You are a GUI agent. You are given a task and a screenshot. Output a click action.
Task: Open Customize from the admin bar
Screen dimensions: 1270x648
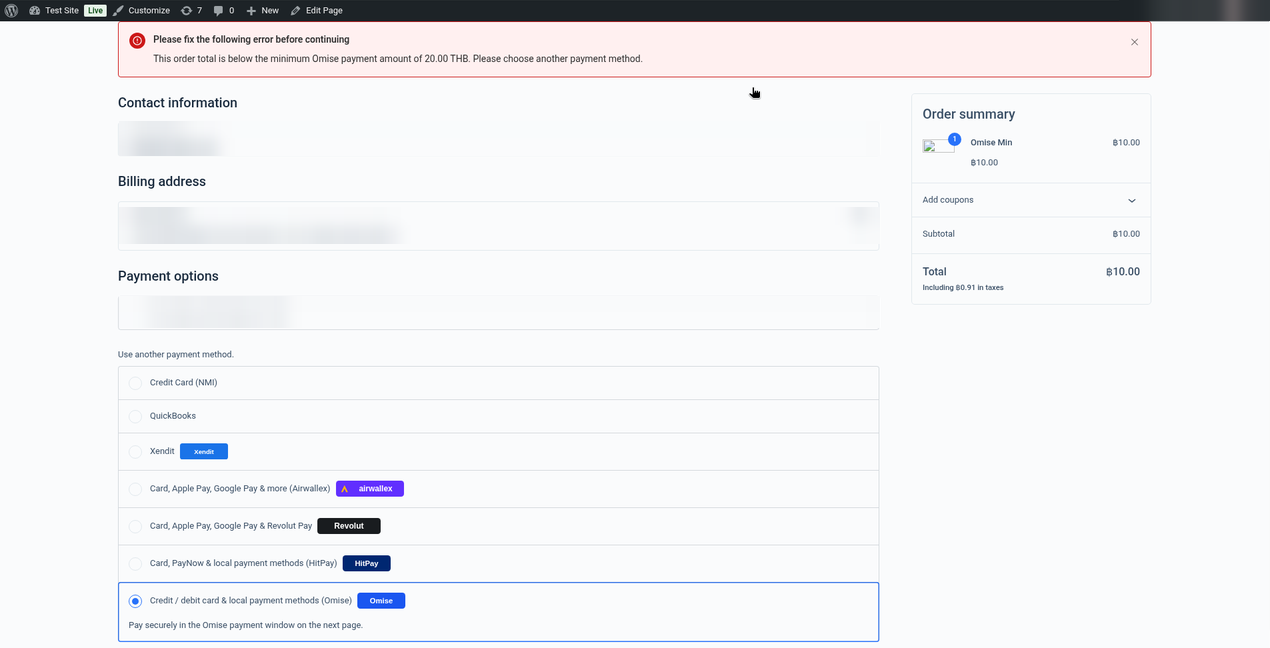[x=141, y=10]
